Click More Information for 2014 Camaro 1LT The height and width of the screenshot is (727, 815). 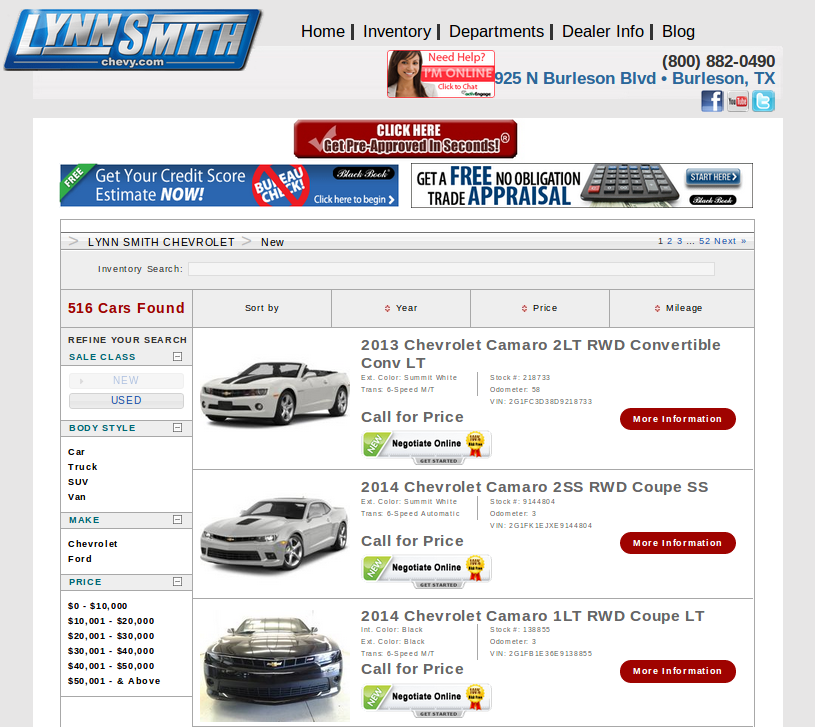[x=677, y=671]
